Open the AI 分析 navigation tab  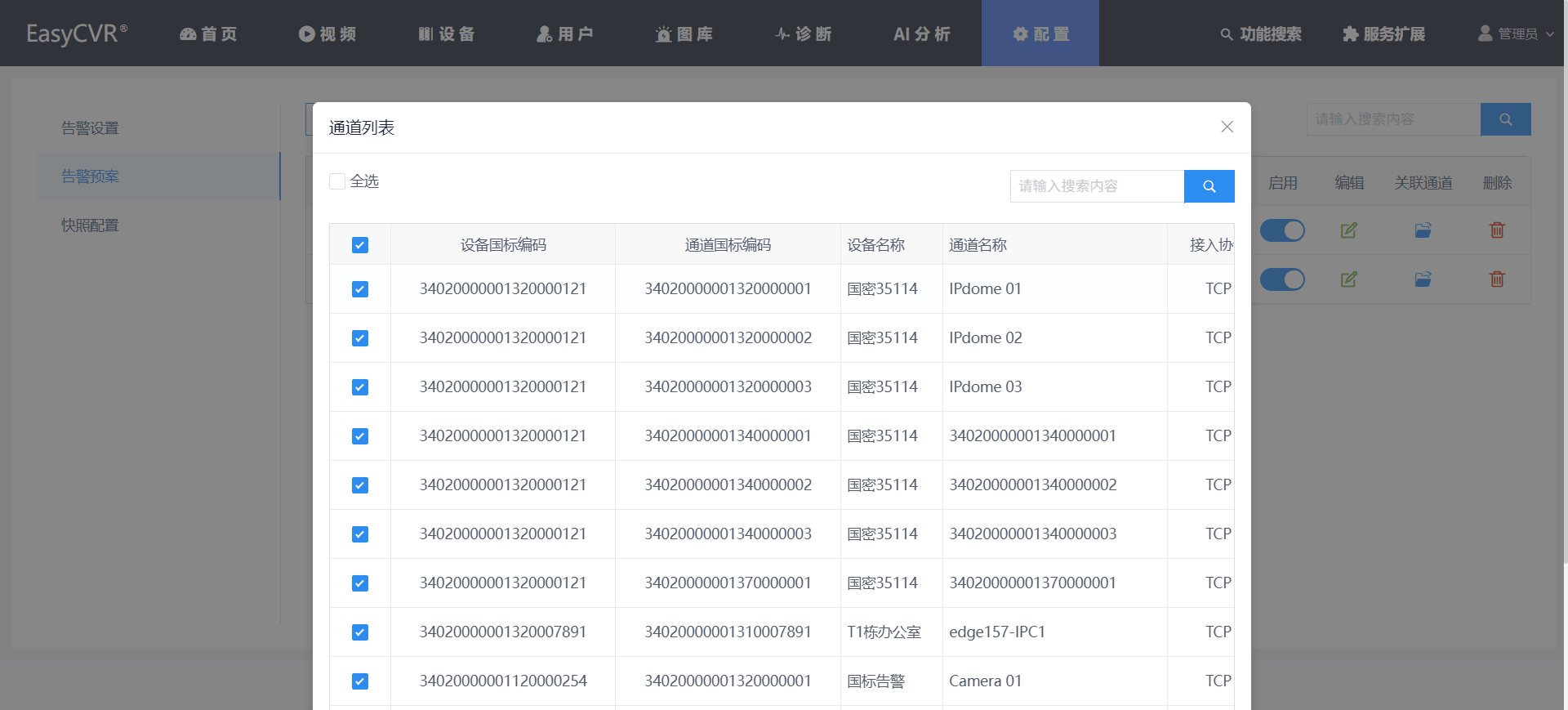point(922,33)
